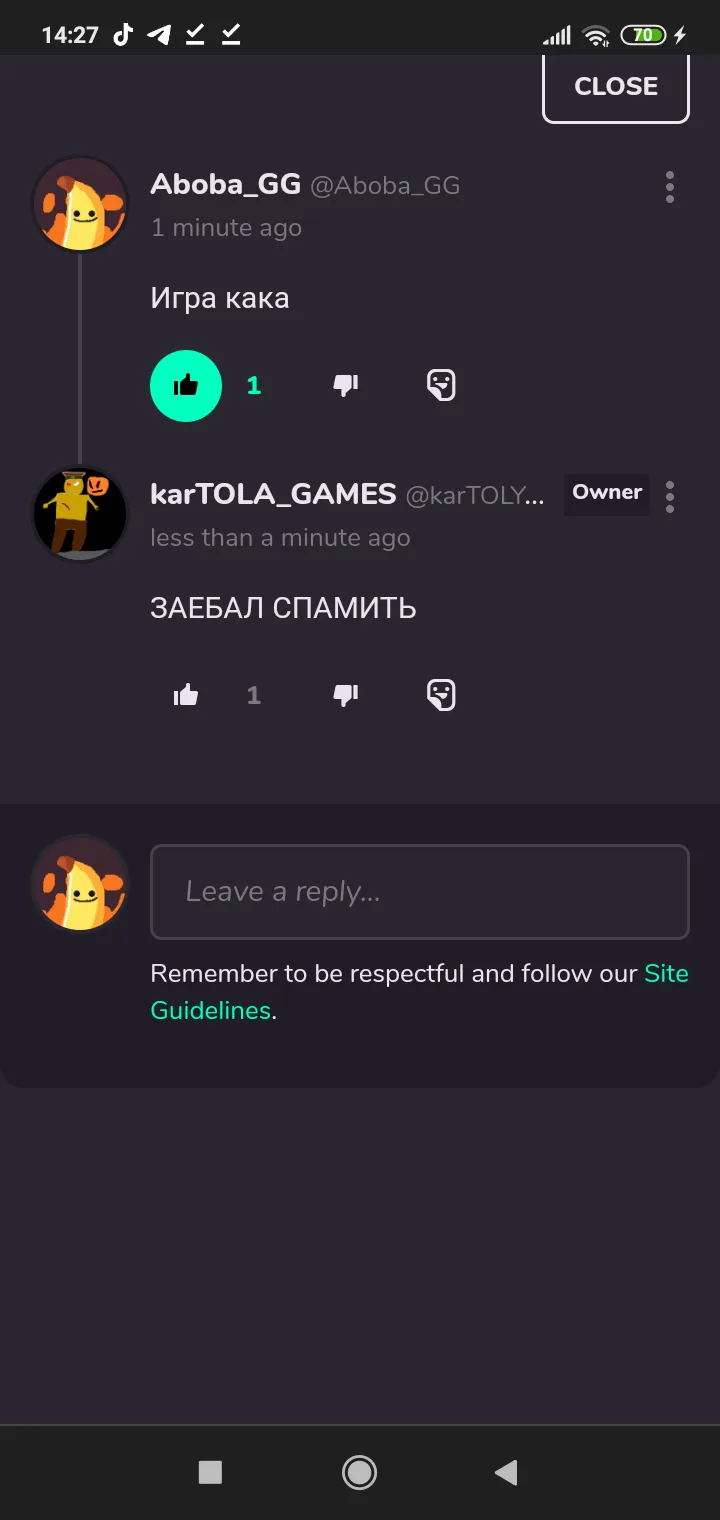Viewport: 720px width, 1520px height.
Task: Open karTOLA_GAMES' profile avatar
Action: [81, 514]
